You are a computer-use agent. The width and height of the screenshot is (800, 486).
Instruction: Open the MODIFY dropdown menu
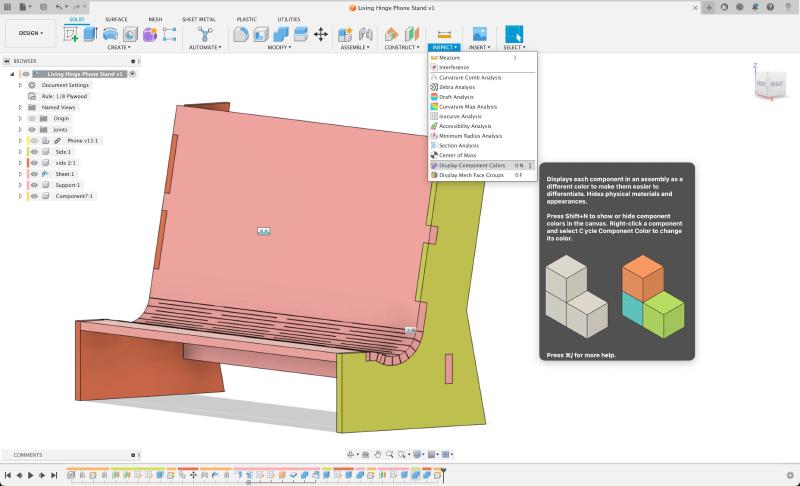point(279,47)
